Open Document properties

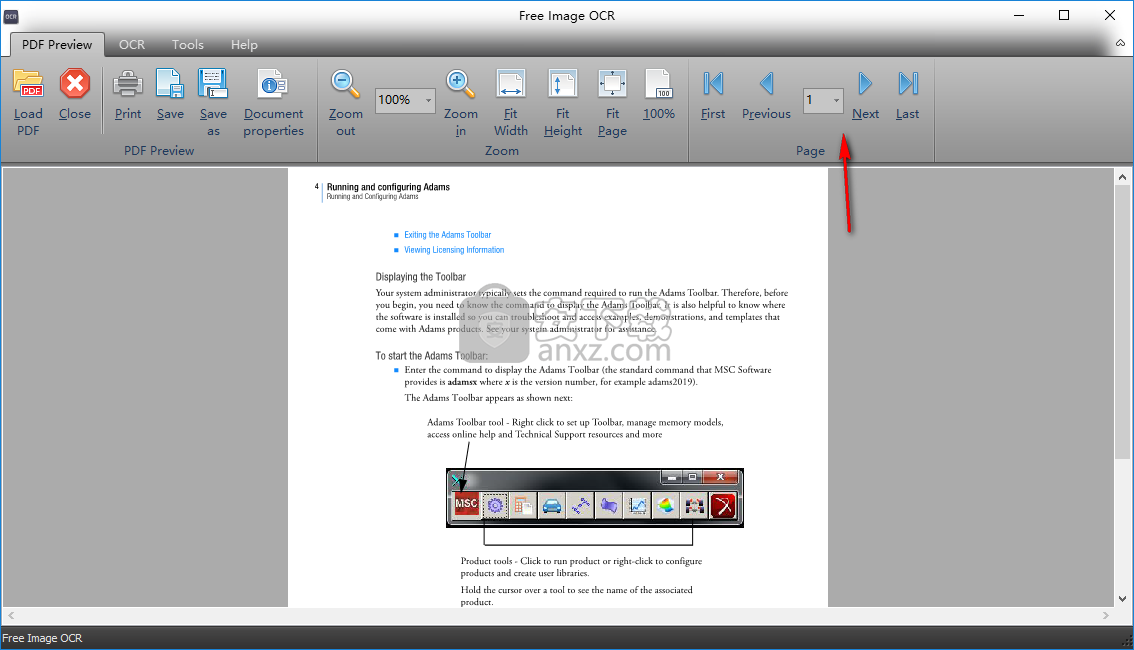(x=273, y=84)
